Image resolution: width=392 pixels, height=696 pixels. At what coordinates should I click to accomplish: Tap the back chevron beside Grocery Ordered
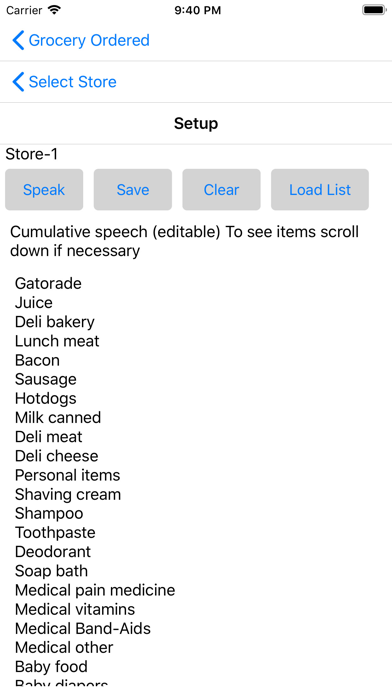tap(18, 40)
